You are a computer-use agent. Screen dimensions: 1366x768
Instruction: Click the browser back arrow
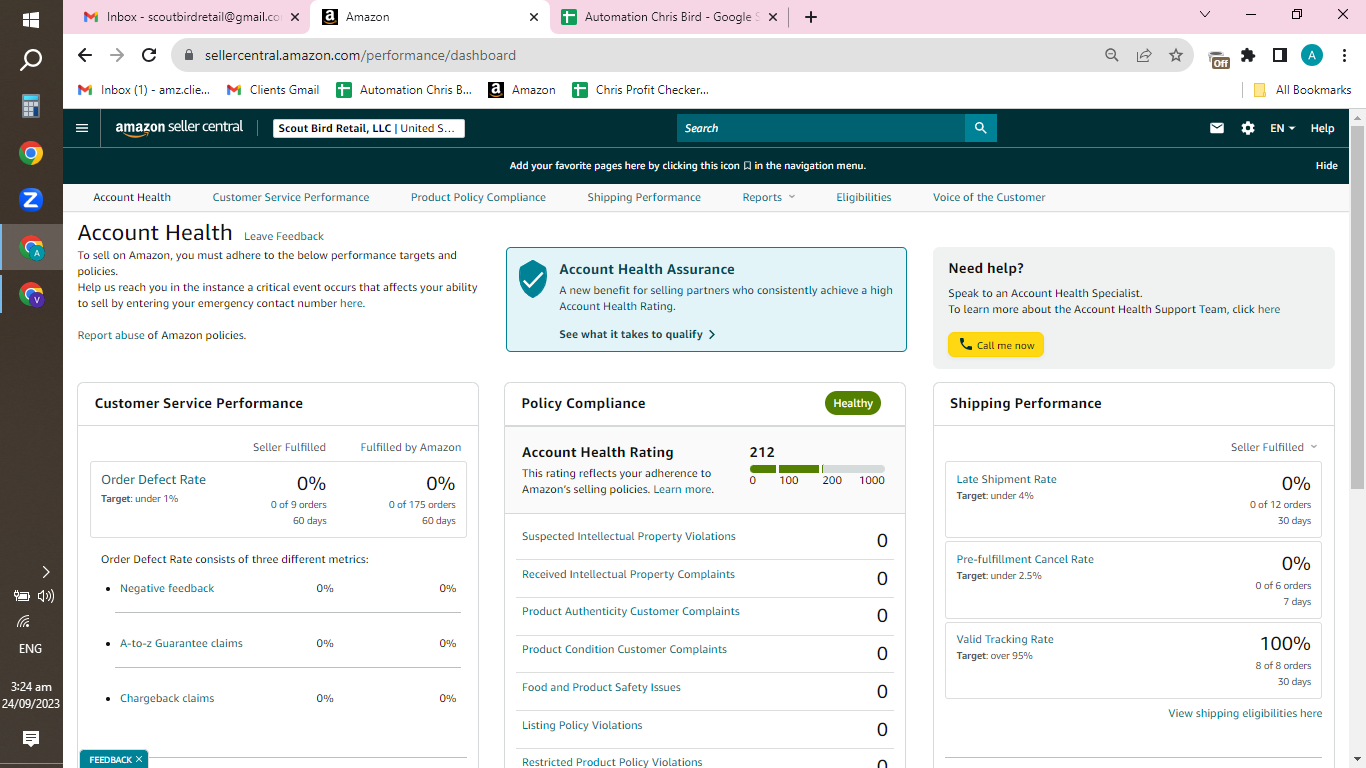pyautogui.click(x=85, y=55)
